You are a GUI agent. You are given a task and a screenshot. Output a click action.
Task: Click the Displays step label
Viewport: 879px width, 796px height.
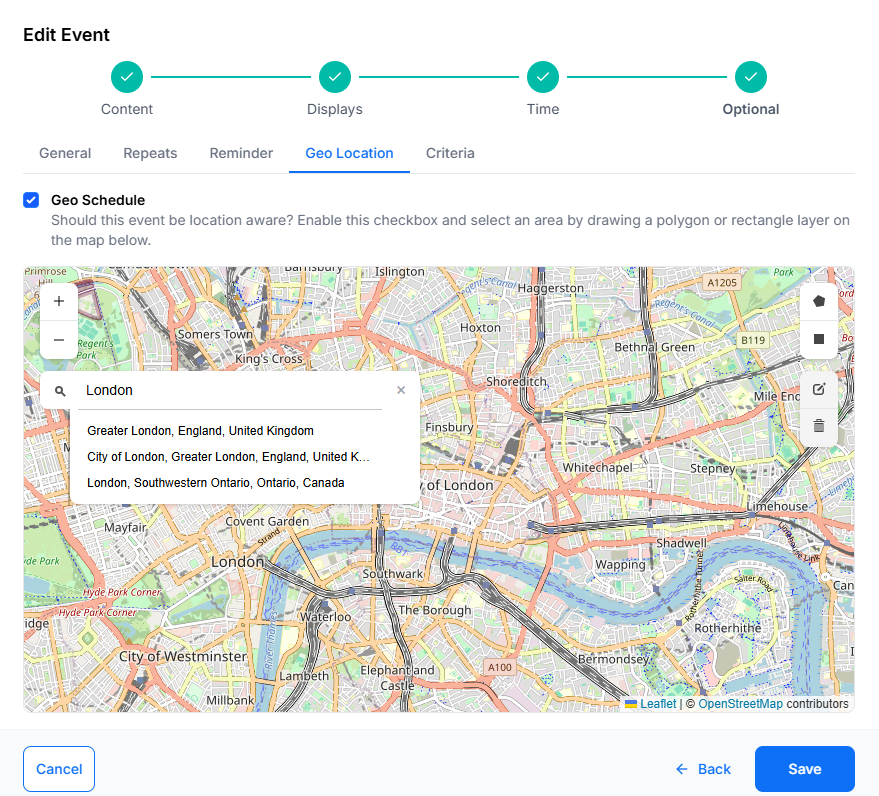click(x=335, y=109)
